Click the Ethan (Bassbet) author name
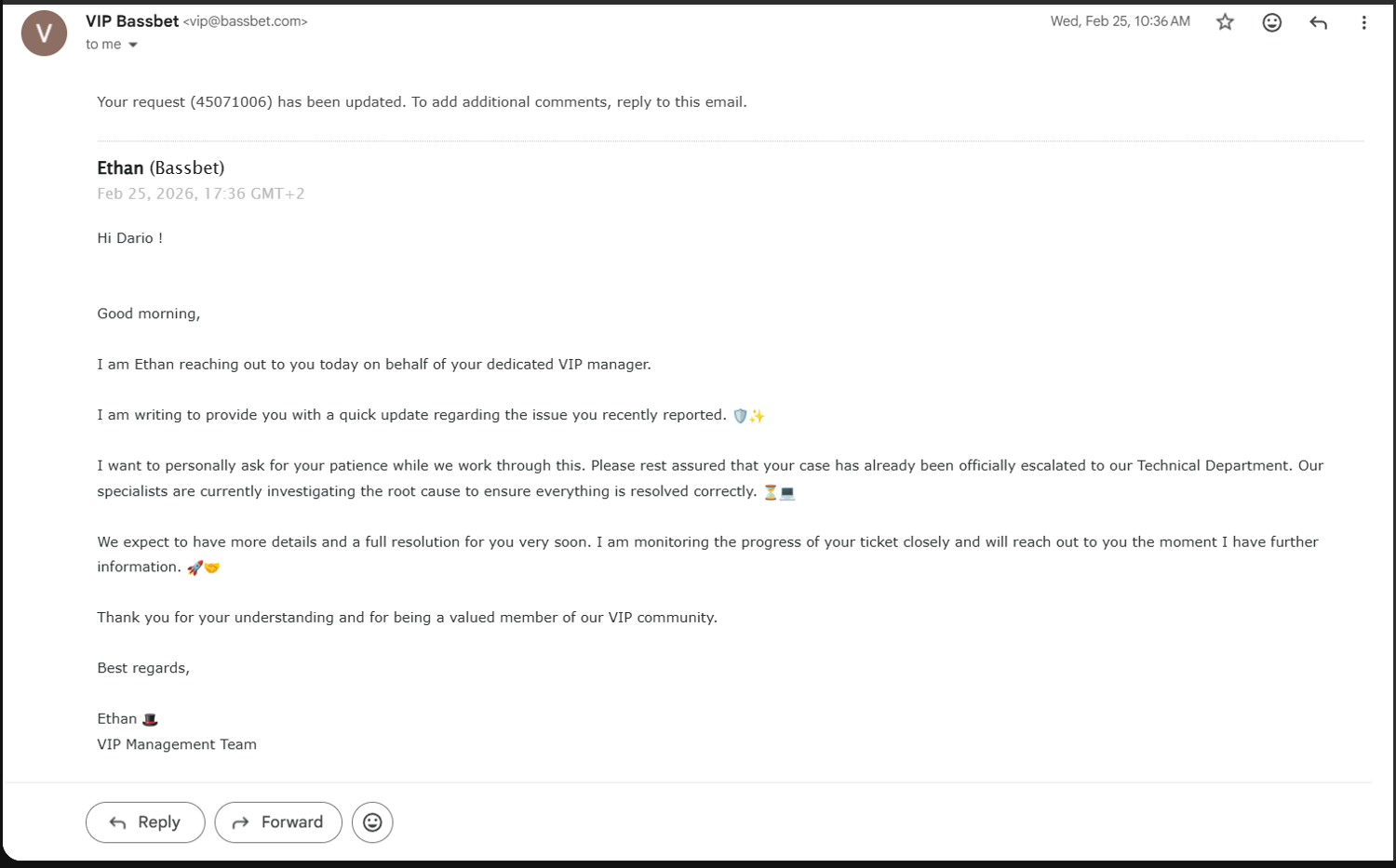Viewport: 1396px width, 868px height. click(x=160, y=167)
